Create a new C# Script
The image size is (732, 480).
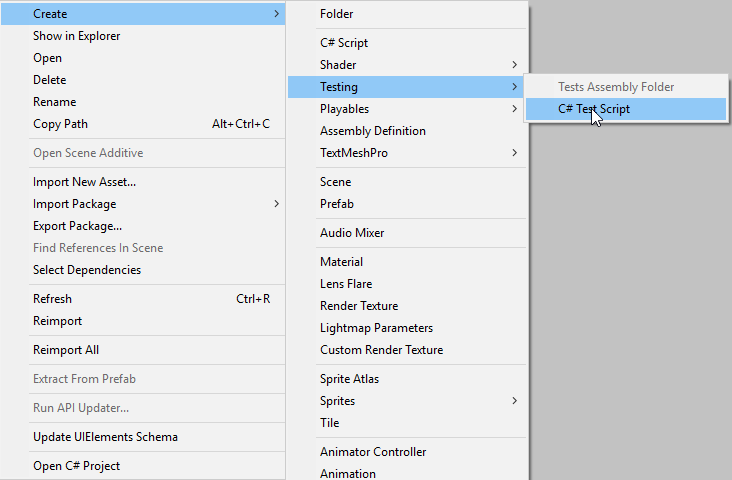407,43
